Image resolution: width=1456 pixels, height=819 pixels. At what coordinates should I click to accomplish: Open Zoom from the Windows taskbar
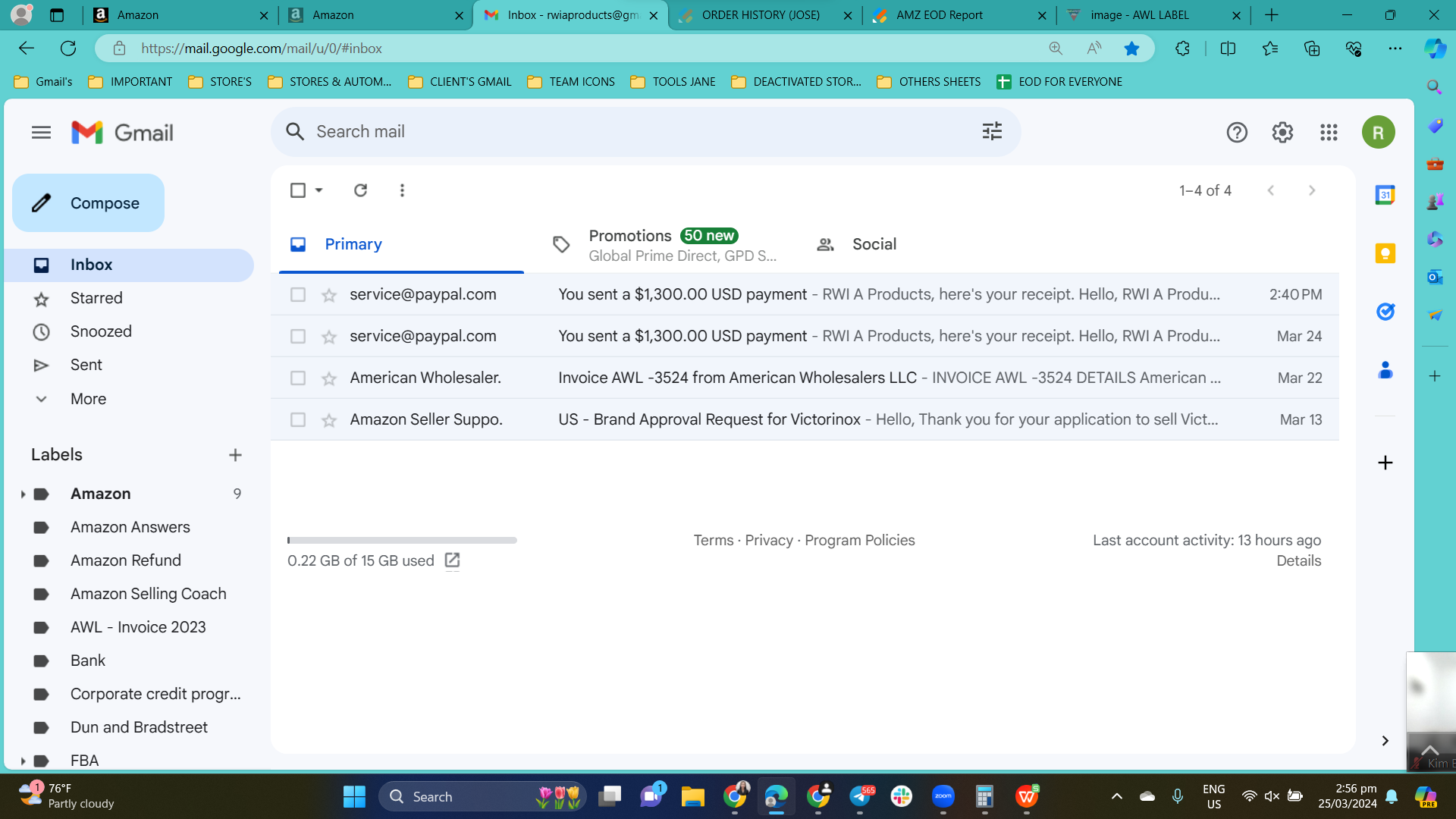pos(943,796)
